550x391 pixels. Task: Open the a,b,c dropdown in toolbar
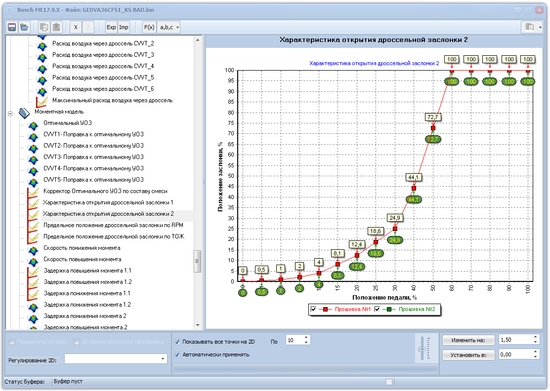[169, 27]
